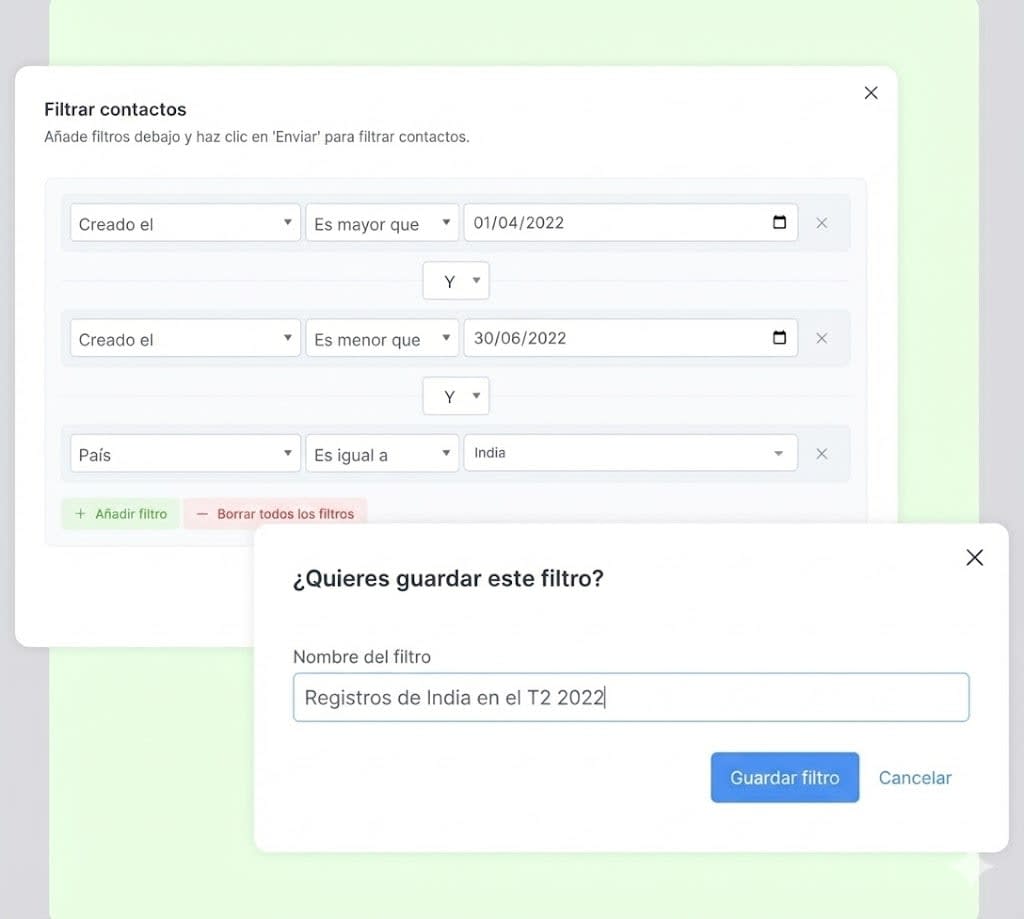
Task: Remove the first 'Creado el' filter row
Action: [822, 223]
